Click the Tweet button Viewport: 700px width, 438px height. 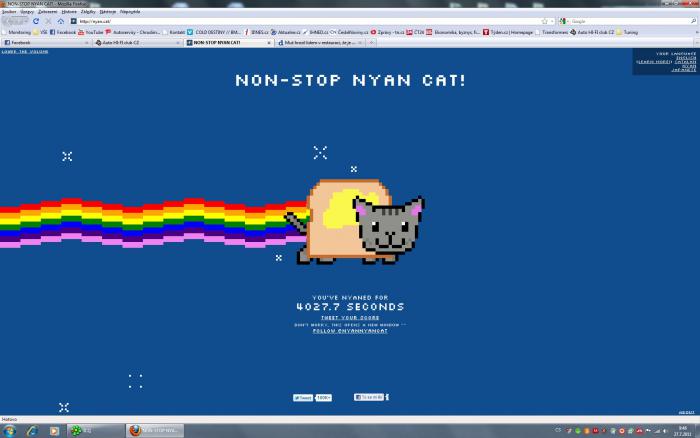(x=303, y=397)
